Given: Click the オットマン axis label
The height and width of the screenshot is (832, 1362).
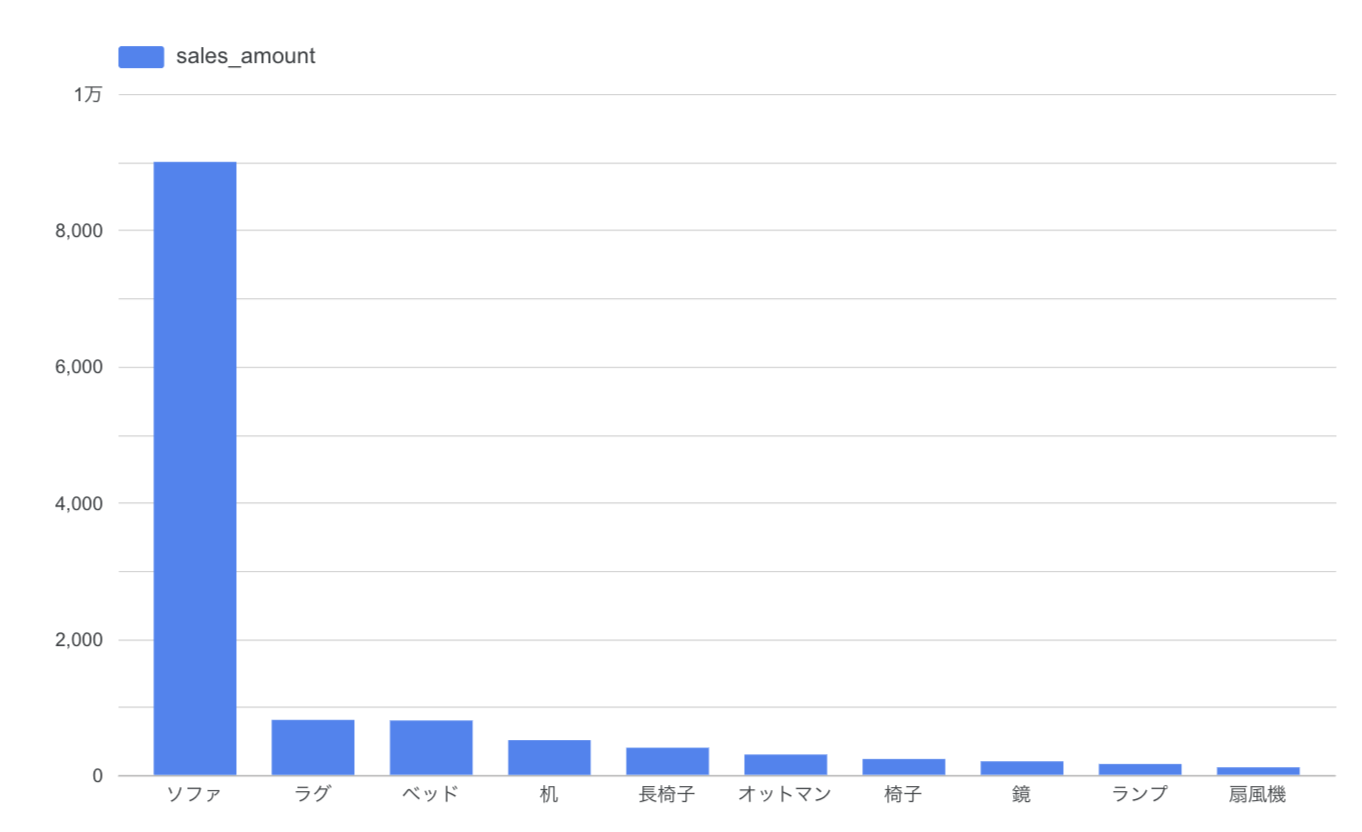Looking at the screenshot, I should click(x=785, y=796).
